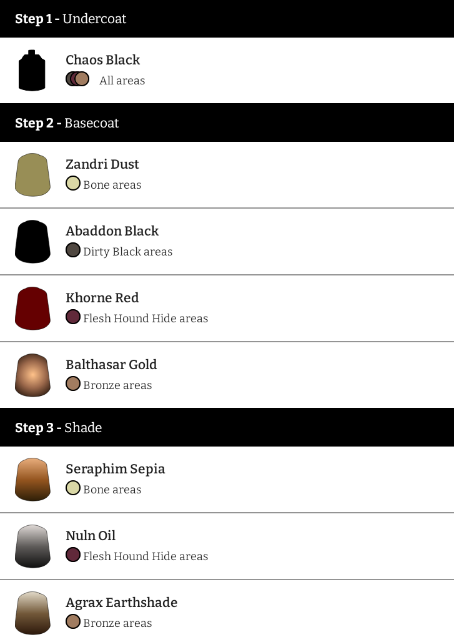454x644 pixels.
Task: Select the Agrax Earthshade title text
Action: [122, 603]
